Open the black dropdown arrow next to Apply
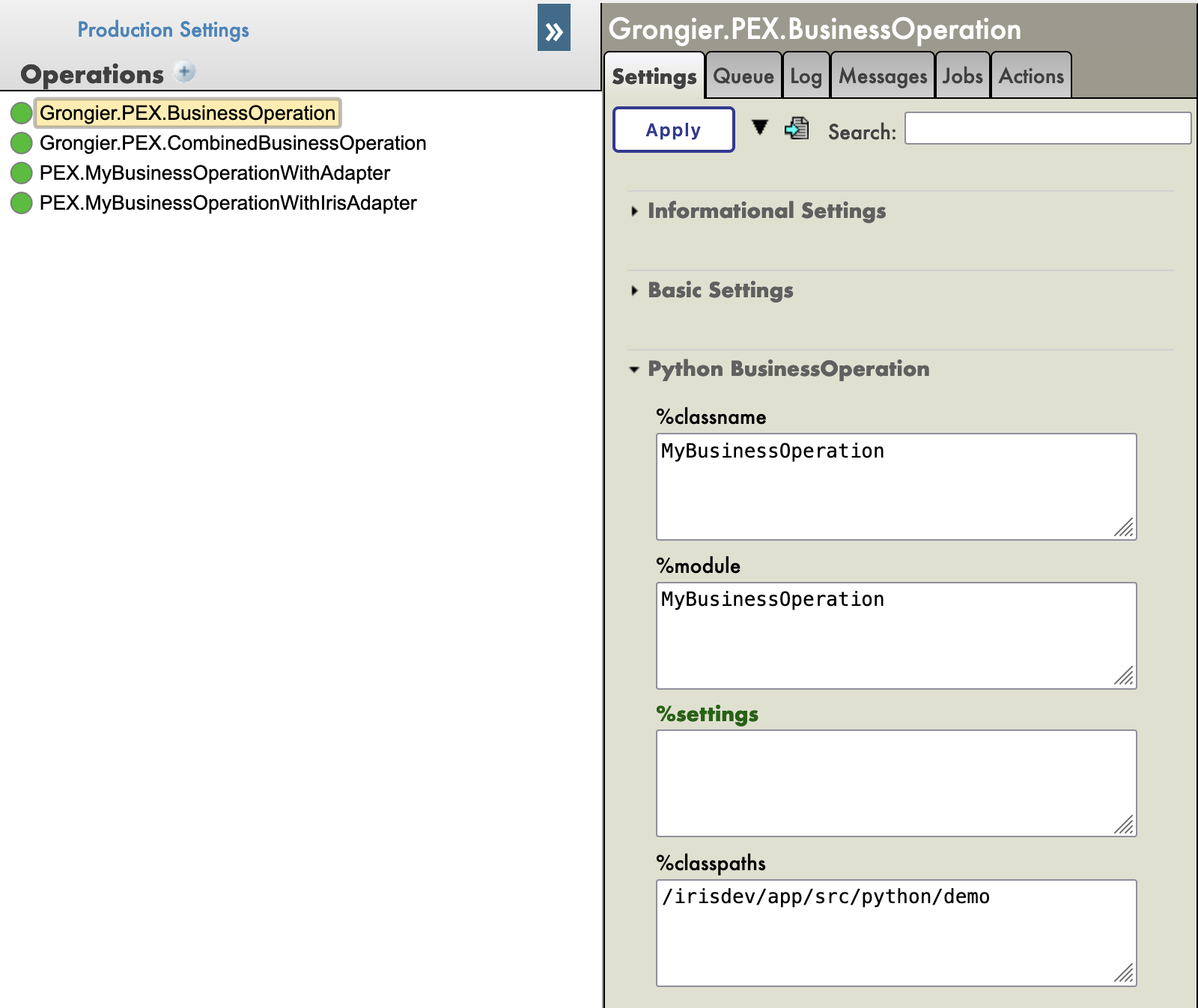This screenshot has width=1198, height=1008. (761, 127)
